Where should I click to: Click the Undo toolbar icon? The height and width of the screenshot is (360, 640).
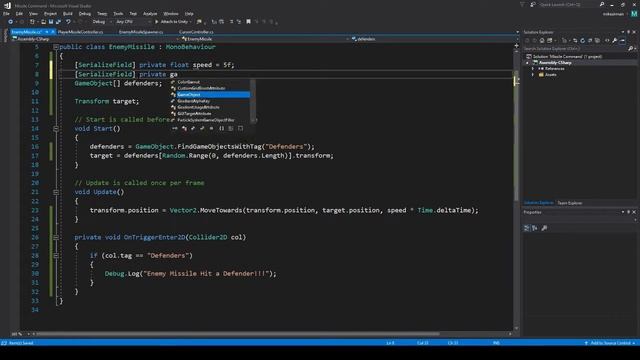(68, 22)
